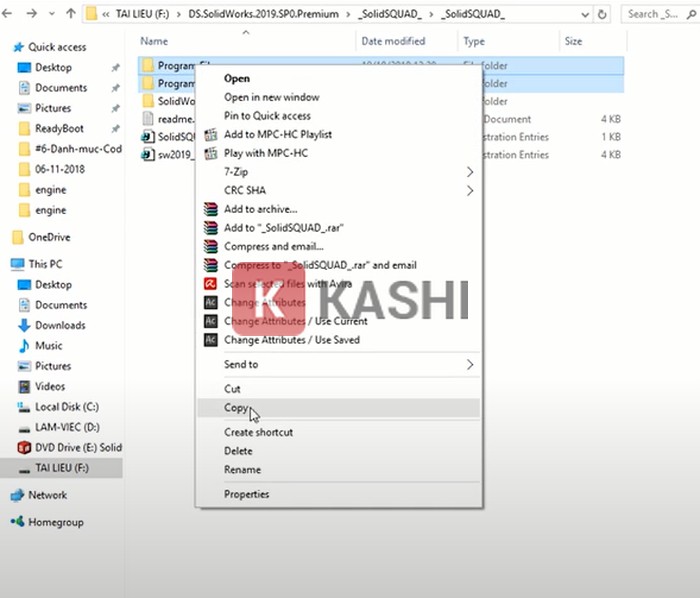Screen dimensions: 700x598
Task: Open Quick access star icon
Action: pyautogui.click(x=18, y=47)
